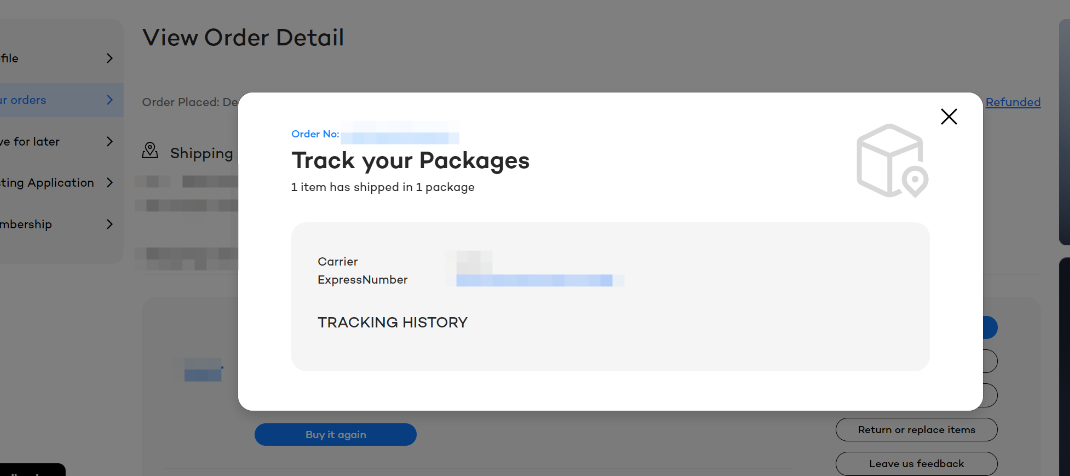Expand the Profile sidebar chevron
This screenshot has width=1070, height=476.
(109, 58)
